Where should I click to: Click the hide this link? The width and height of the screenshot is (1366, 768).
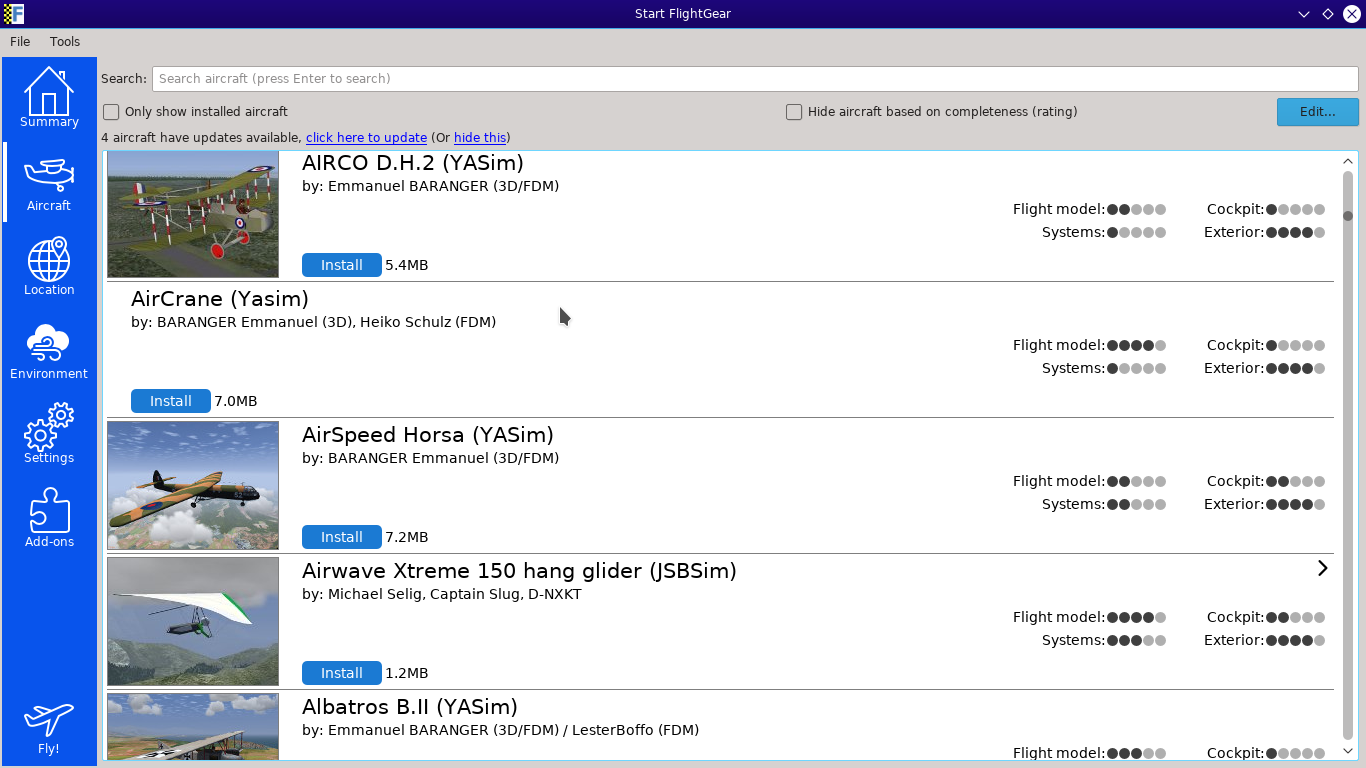(x=479, y=138)
